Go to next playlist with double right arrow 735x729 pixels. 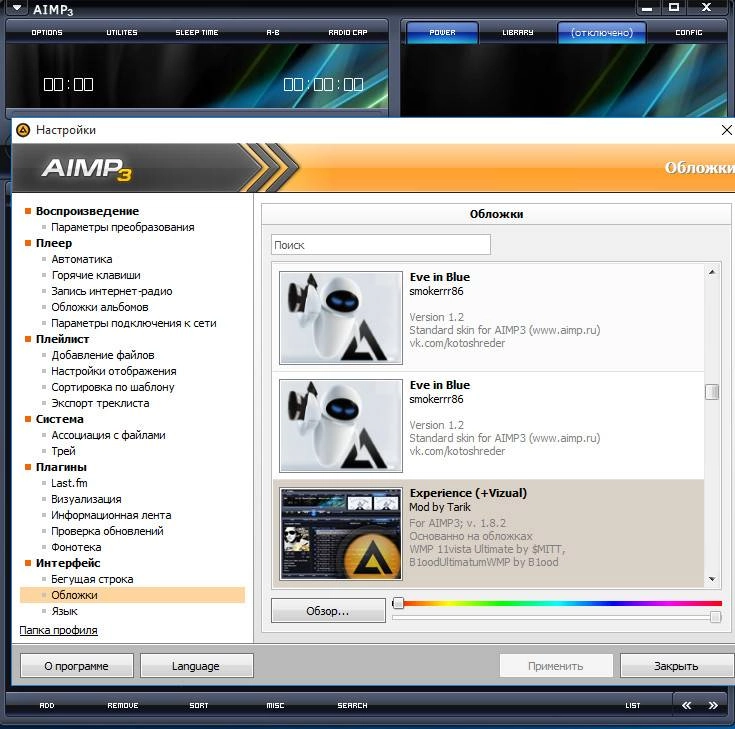click(x=713, y=705)
